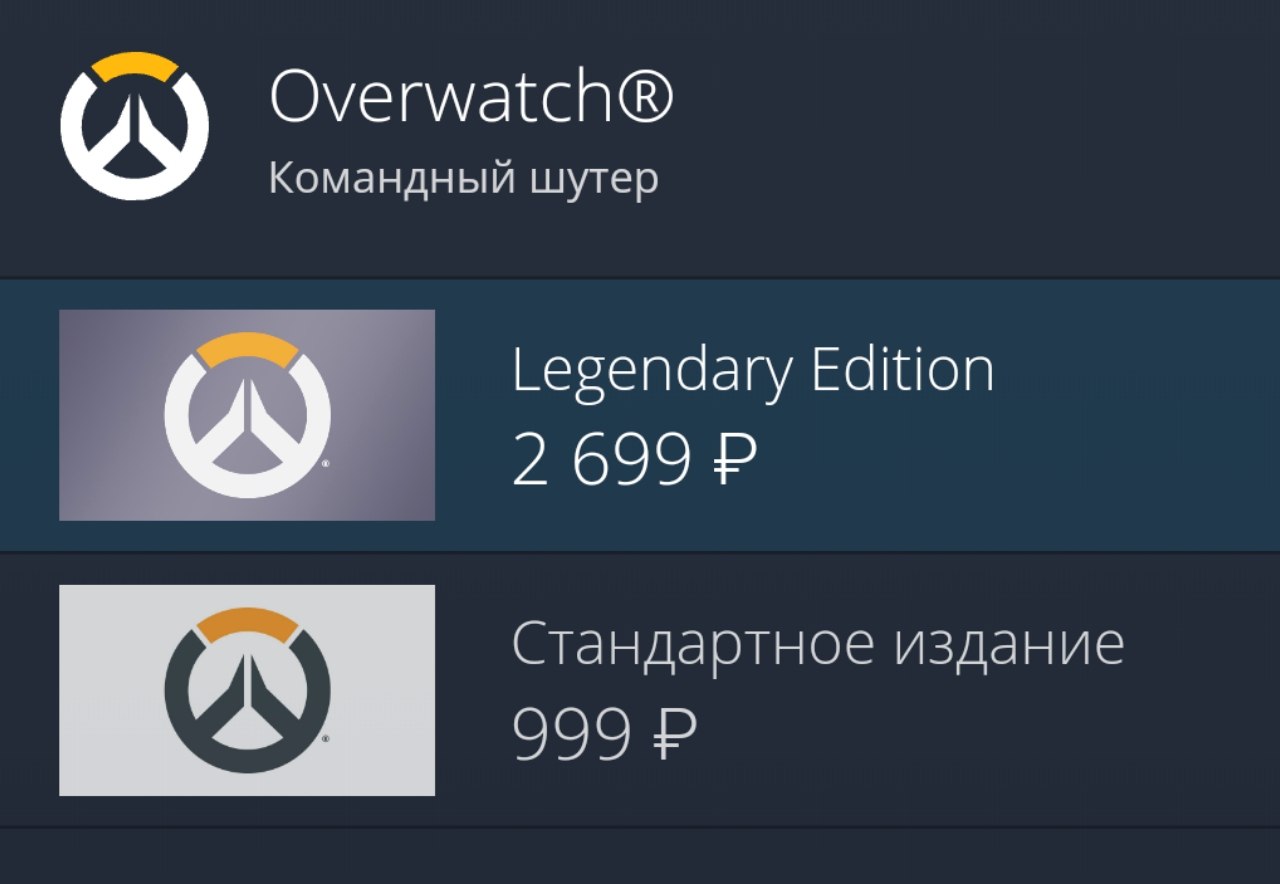Select the highlighted Legendary Edition row background
Screen dimensions: 1280x884
pos(640,415)
